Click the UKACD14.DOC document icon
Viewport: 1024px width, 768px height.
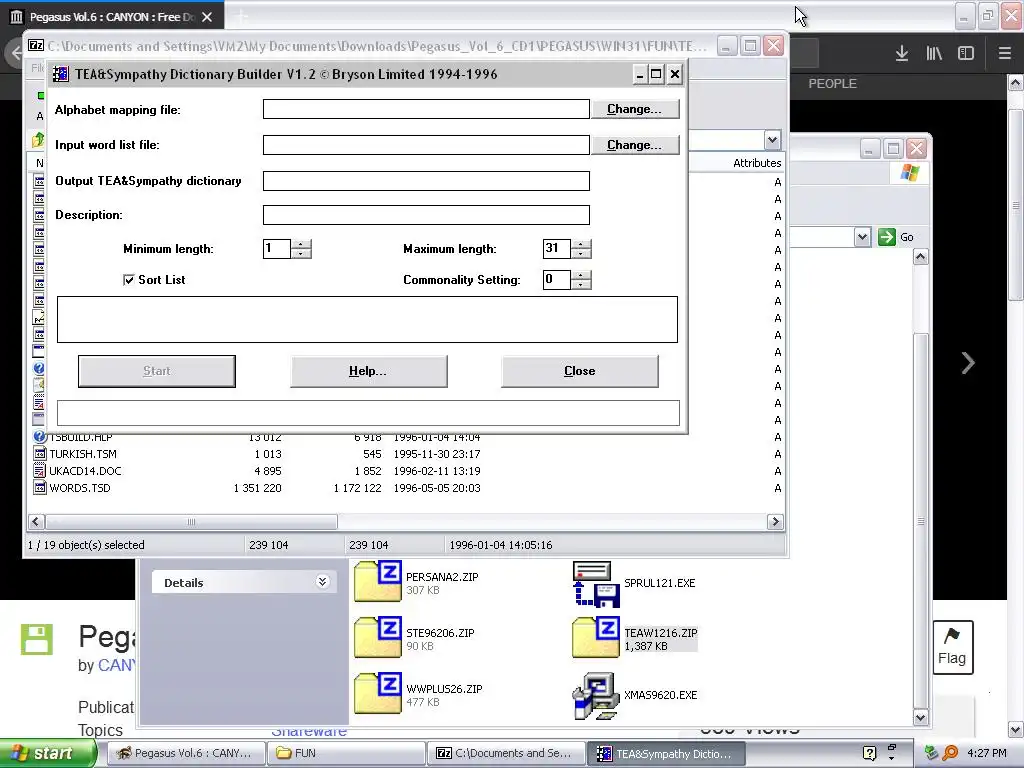pyautogui.click(x=40, y=471)
